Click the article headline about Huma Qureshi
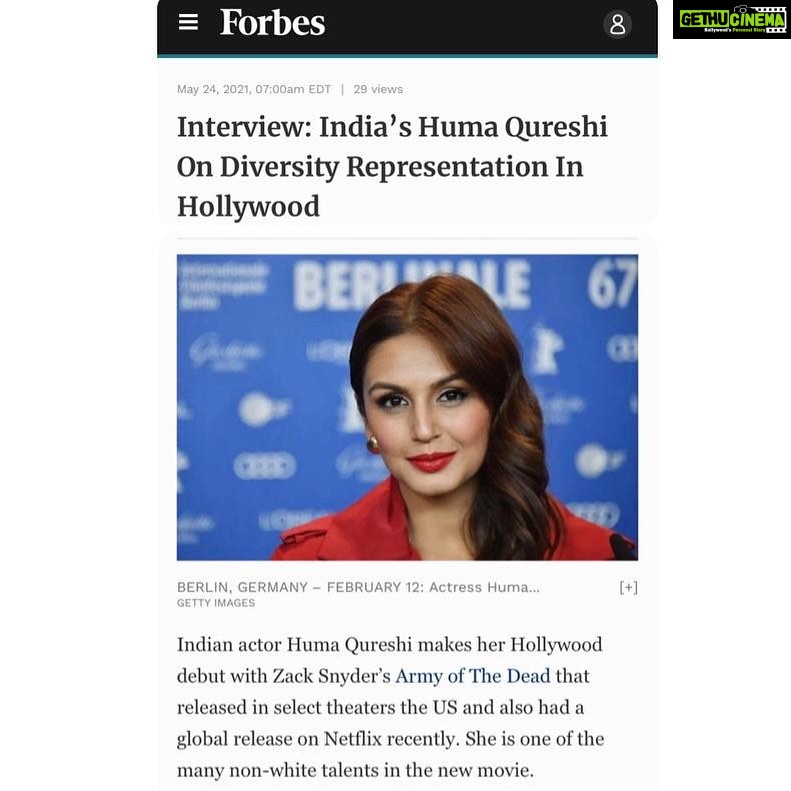 [x=392, y=166]
